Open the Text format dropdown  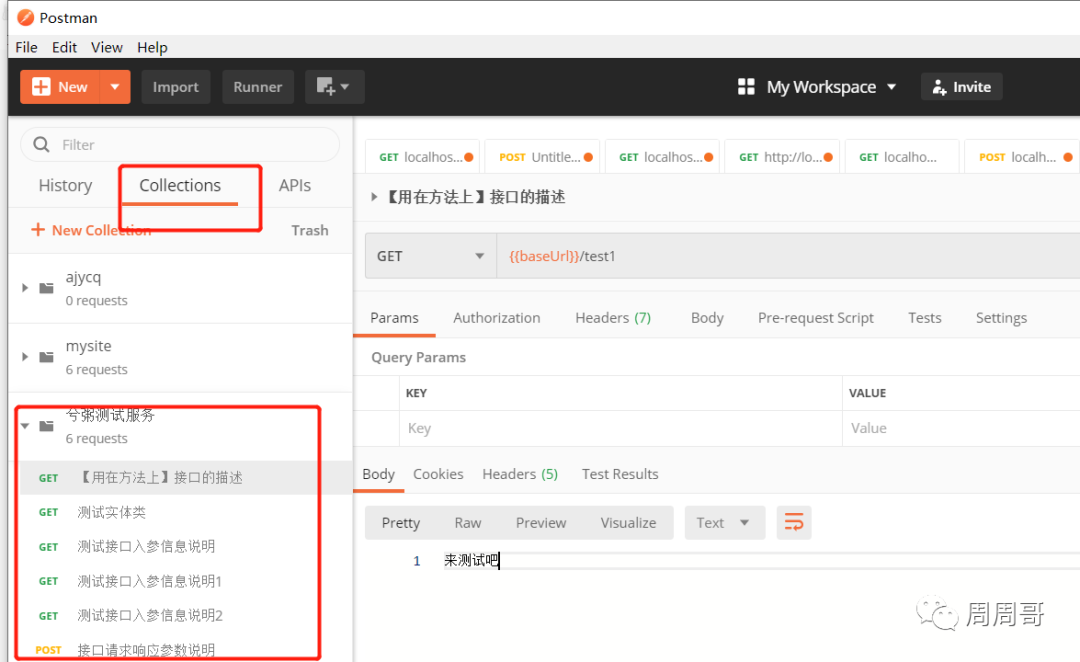725,523
